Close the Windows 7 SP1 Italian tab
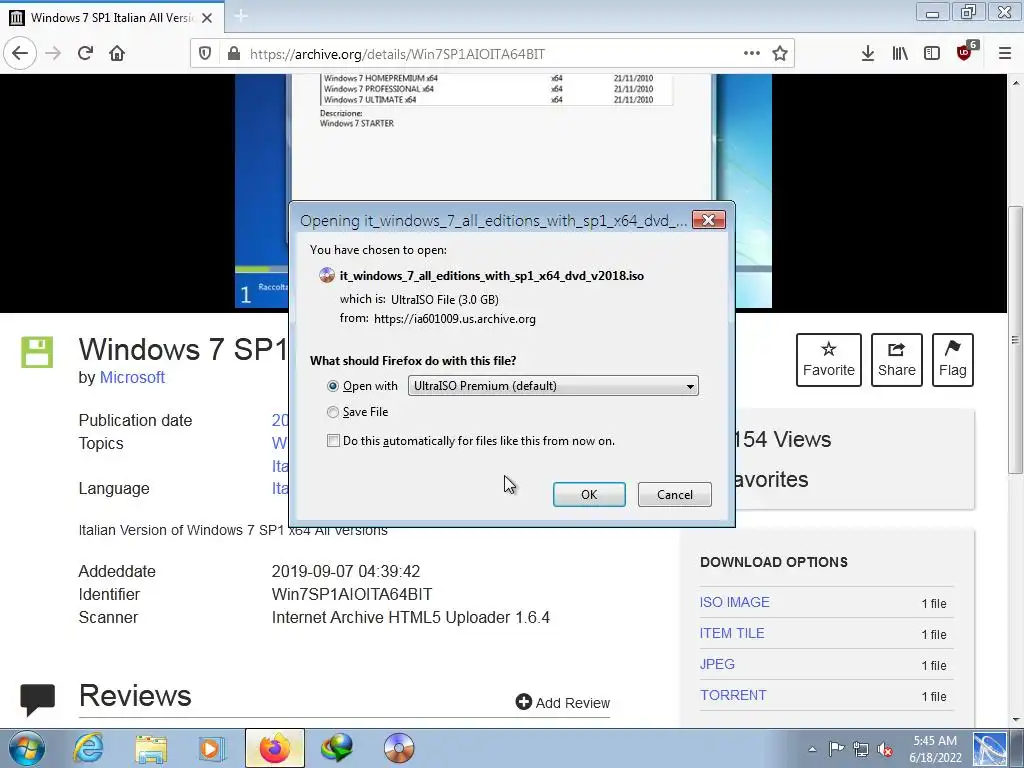Image resolution: width=1024 pixels, height=768 pixels. pos(207,18)
